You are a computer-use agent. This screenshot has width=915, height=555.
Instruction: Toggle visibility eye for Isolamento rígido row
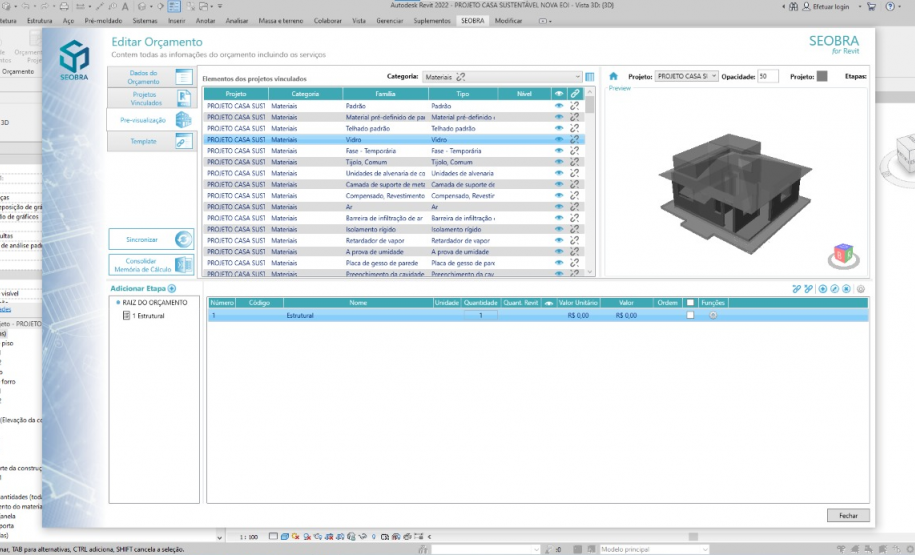pyautogui.click(x=558, y=229)
